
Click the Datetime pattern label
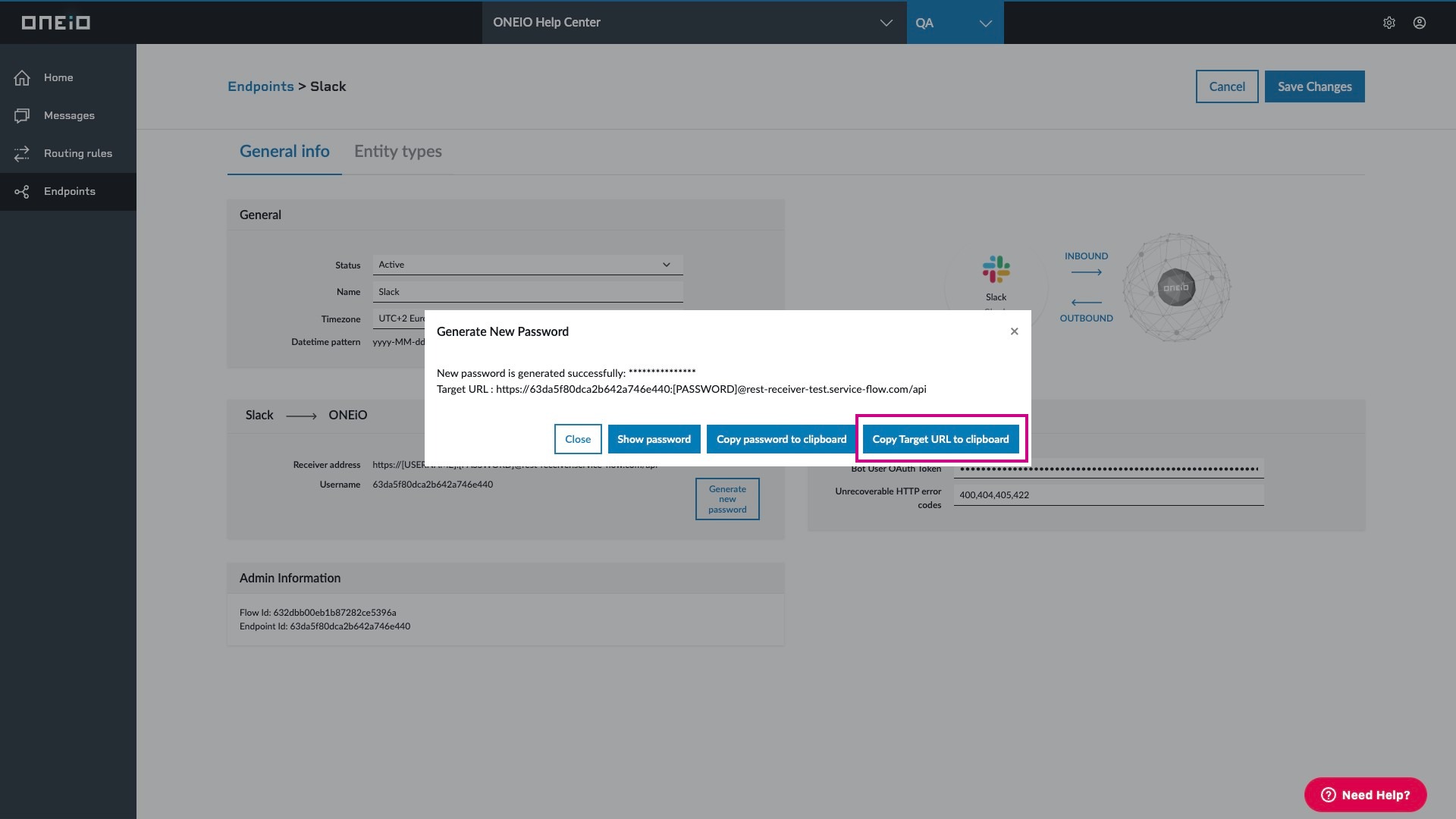point(325,342)
